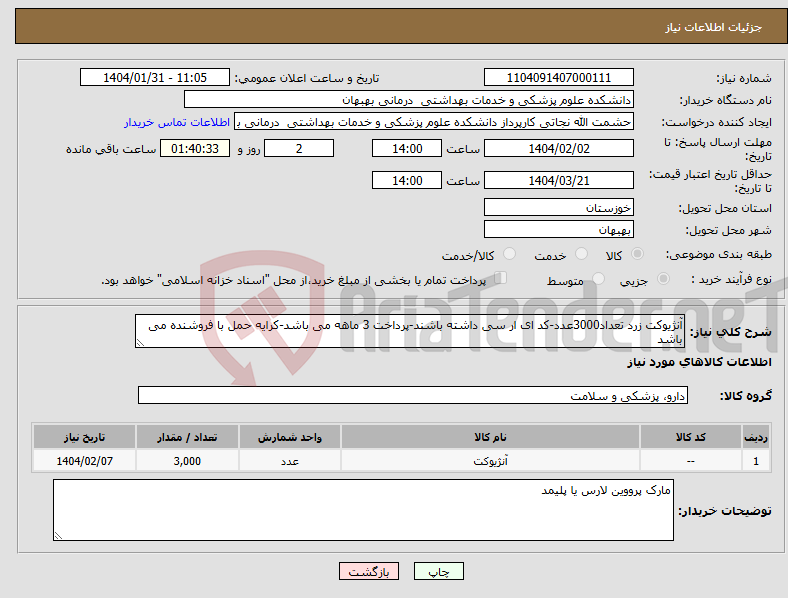This screenshot has width=788, height=598.
Task: Click the price validity date 1404/03/21
Action: point(559,180)
